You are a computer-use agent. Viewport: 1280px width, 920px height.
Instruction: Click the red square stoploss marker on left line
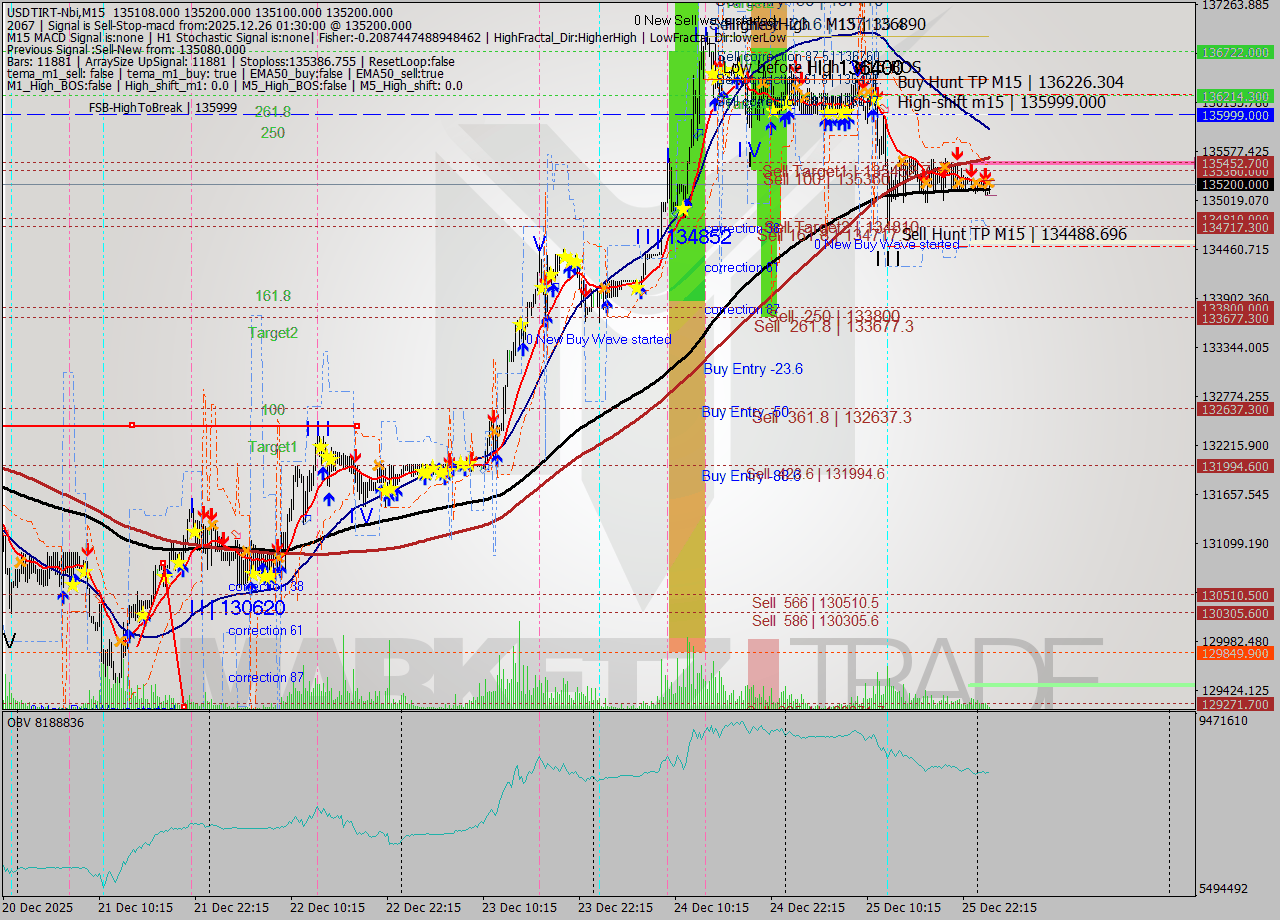(133, 424)
